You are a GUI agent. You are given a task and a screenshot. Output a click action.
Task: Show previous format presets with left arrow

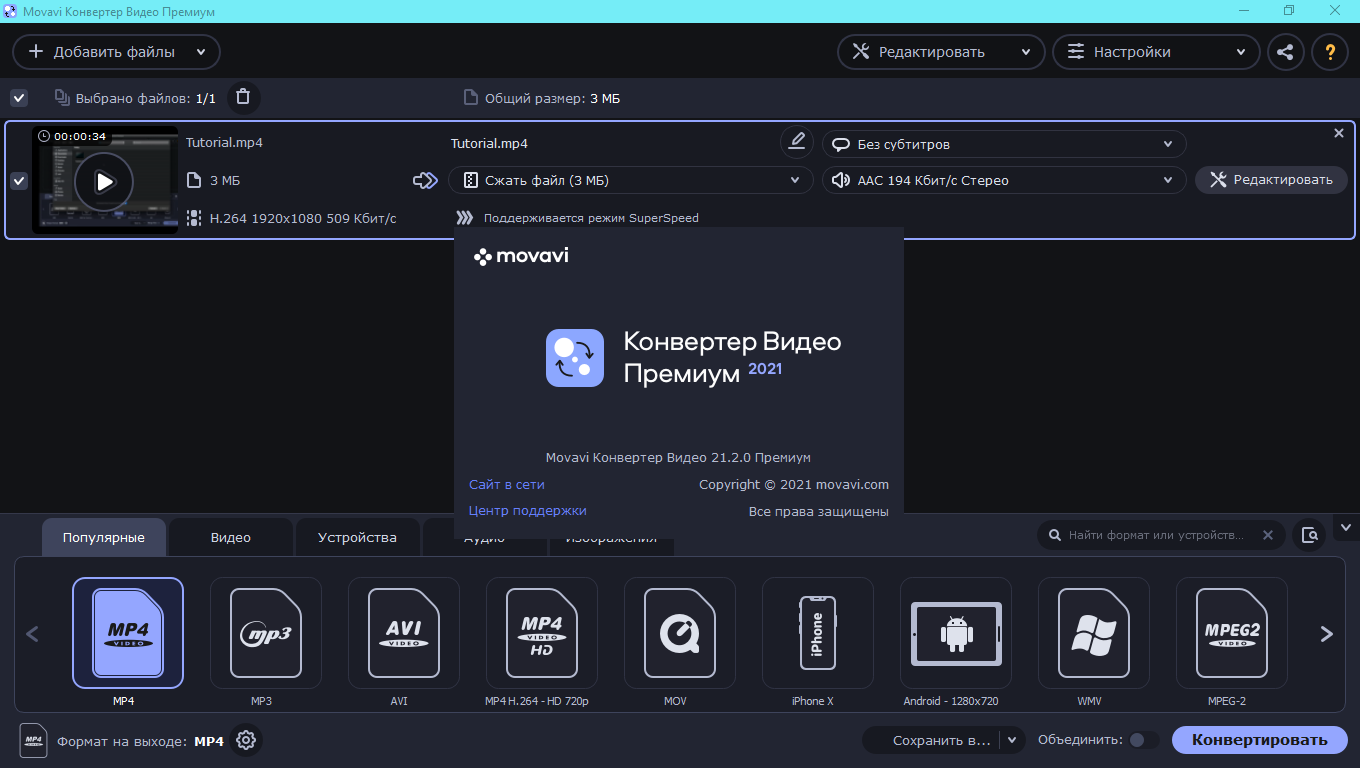coord(32,634)
